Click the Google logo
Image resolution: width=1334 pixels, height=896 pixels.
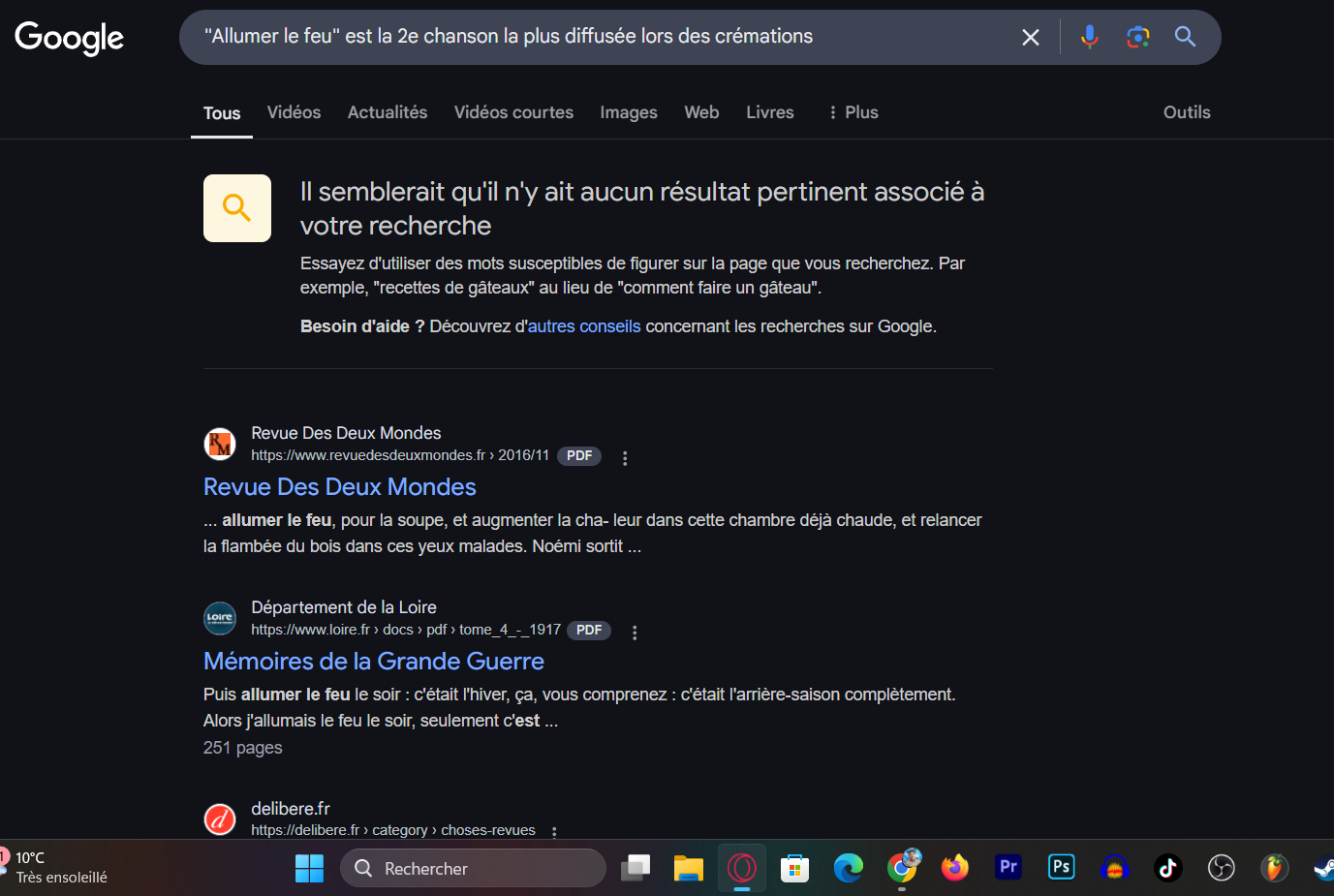click(70, 38)
